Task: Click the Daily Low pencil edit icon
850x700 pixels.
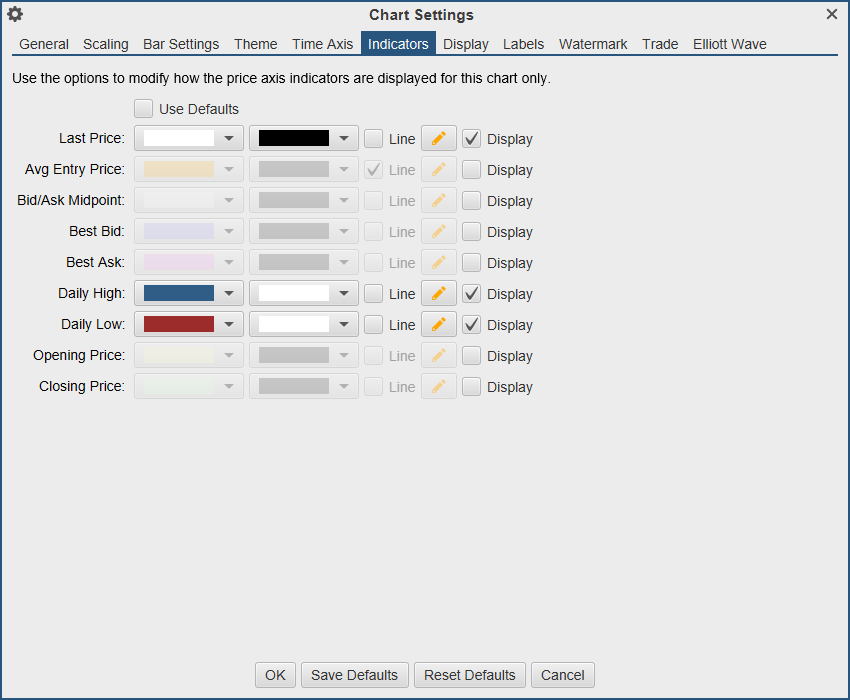Action: tap(438, 325)
